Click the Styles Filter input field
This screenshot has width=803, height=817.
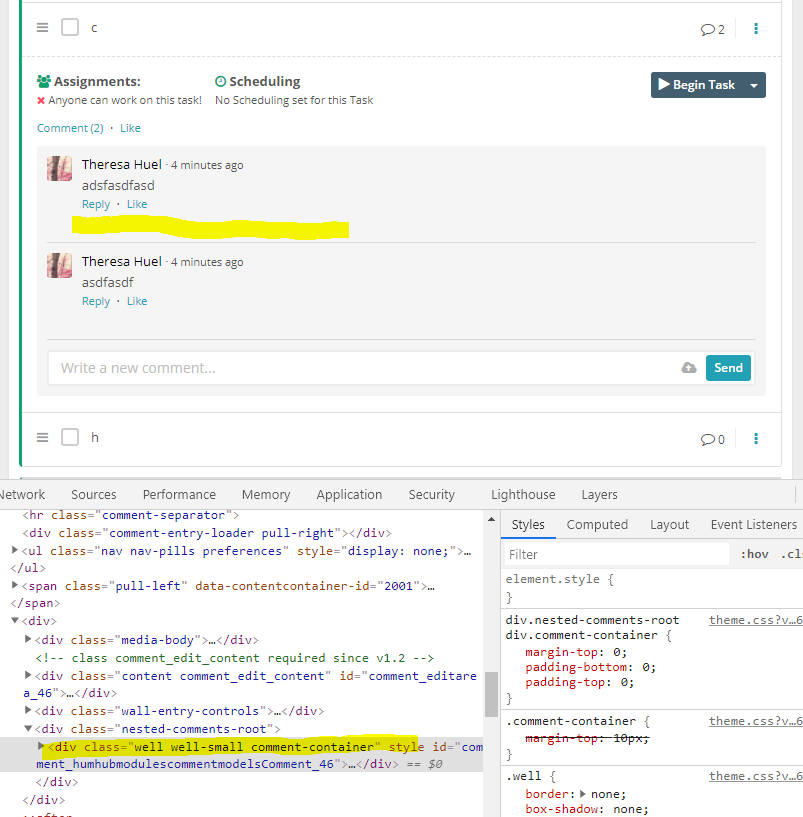pos(616,554)
